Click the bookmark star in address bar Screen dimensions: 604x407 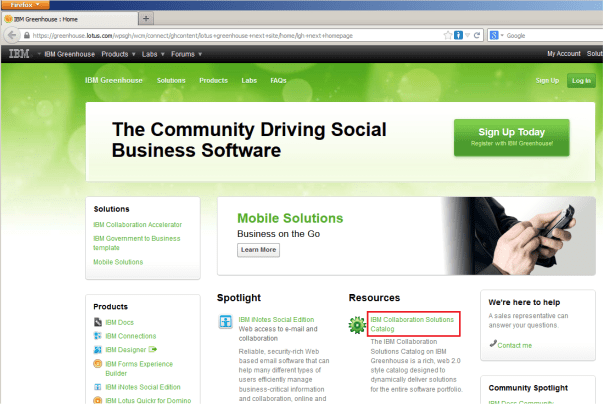coord(444,35)
